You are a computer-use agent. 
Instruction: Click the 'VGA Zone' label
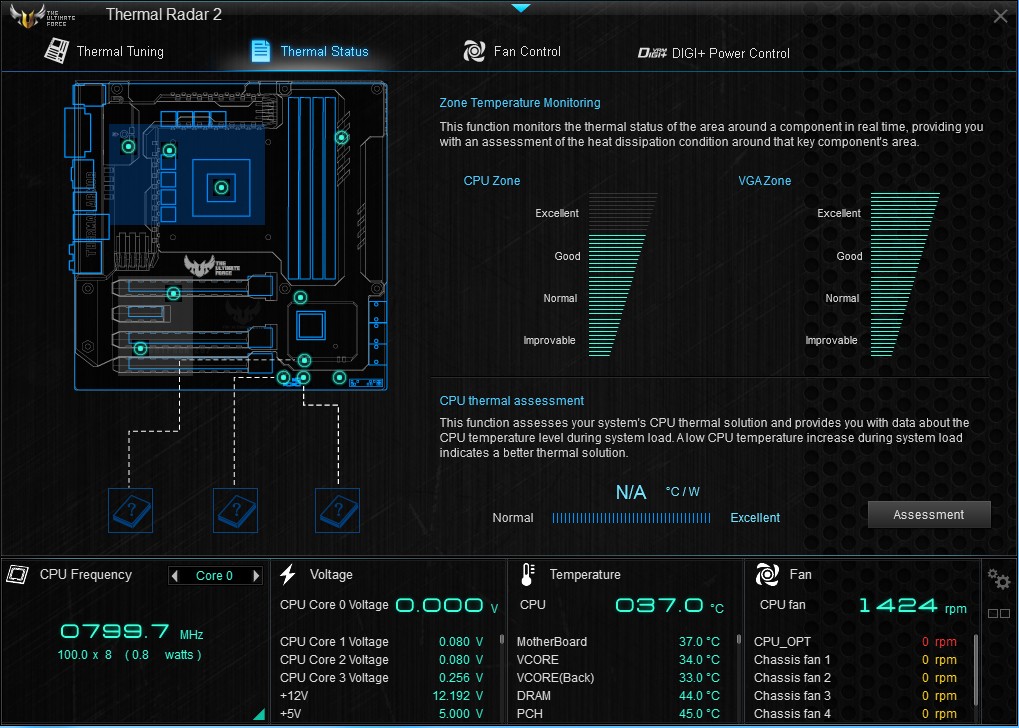click(x=765, y=181)
